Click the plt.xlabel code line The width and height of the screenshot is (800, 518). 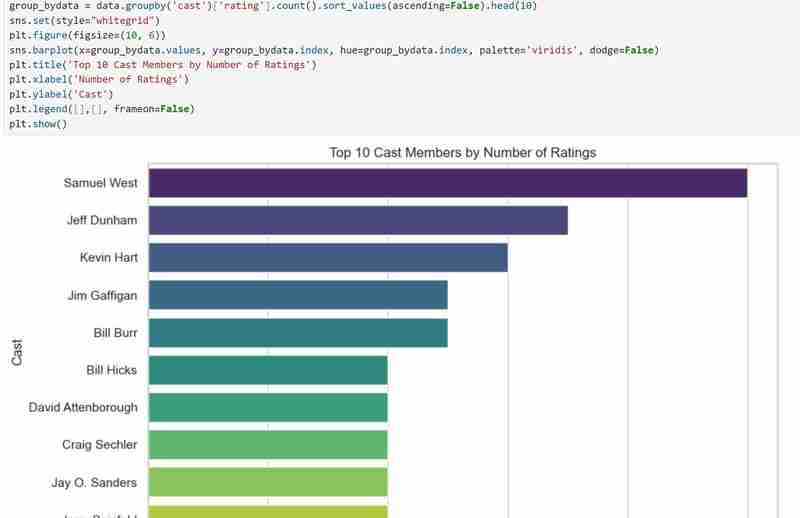pos(99,80)
